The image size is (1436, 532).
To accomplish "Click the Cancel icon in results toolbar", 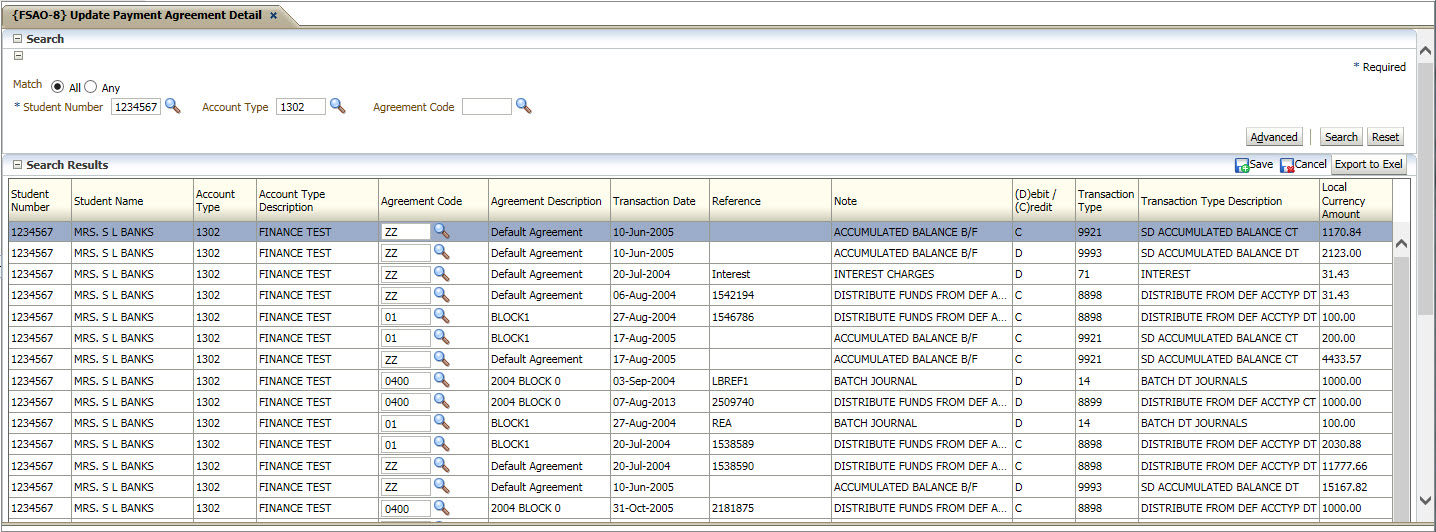I will point(1287,165).
